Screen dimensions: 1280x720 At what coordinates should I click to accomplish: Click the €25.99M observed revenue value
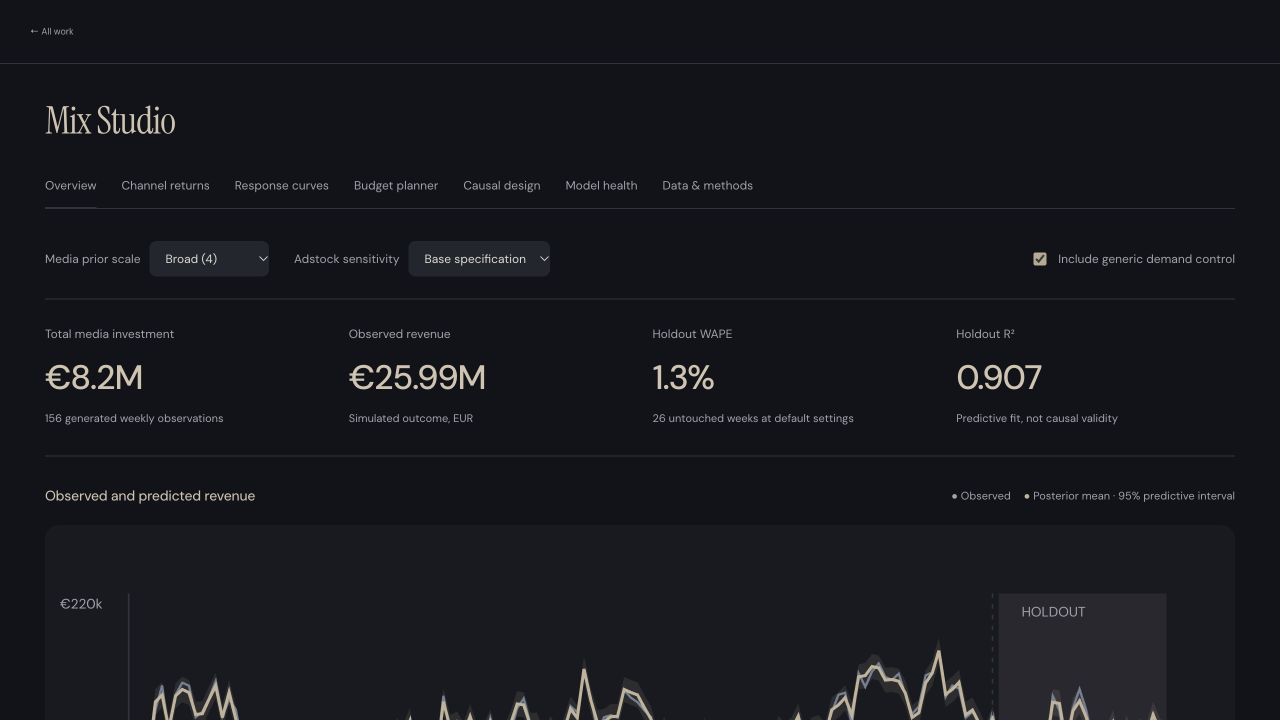[x=417, y=378]
